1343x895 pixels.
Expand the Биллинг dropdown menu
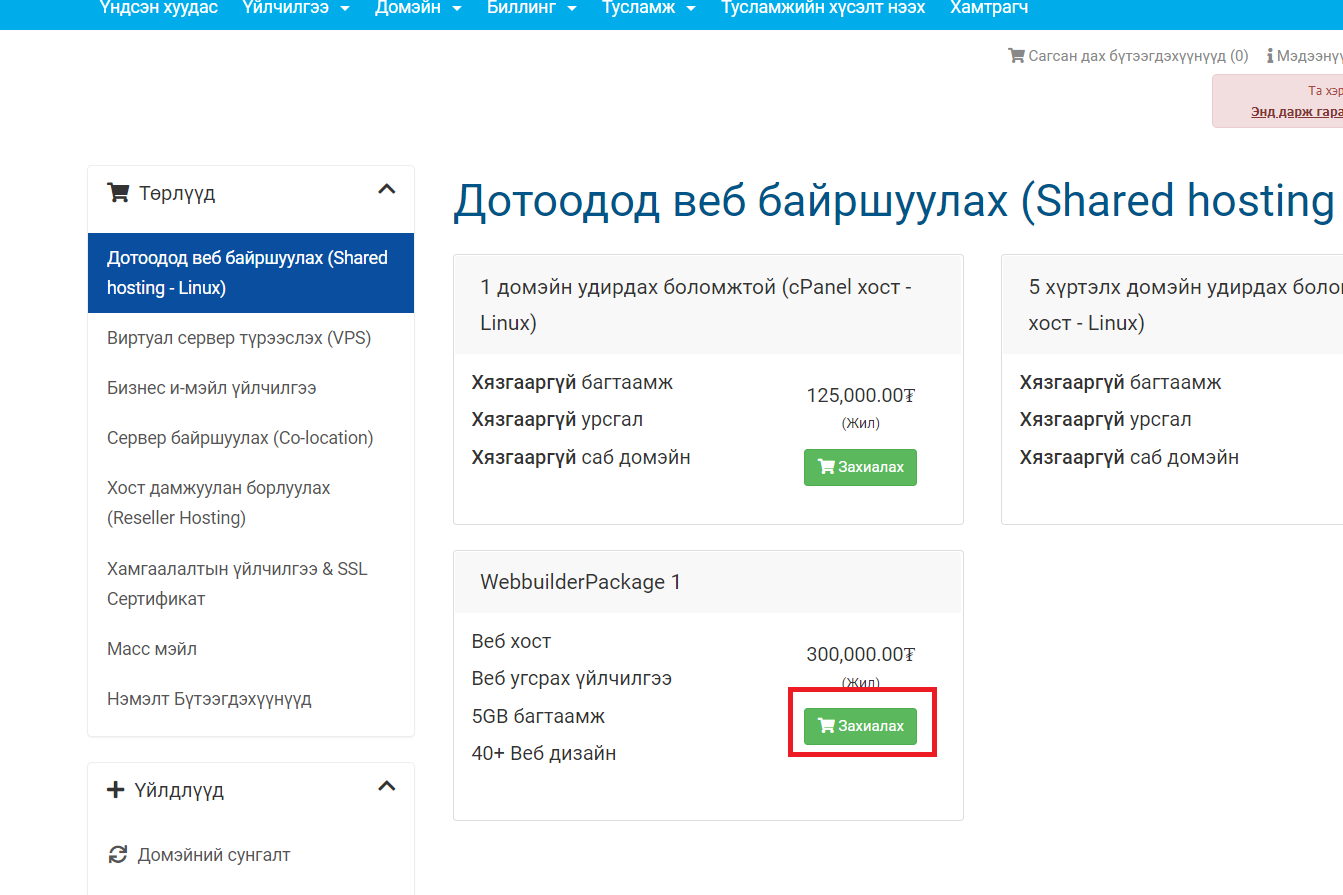tap(532, 8)
